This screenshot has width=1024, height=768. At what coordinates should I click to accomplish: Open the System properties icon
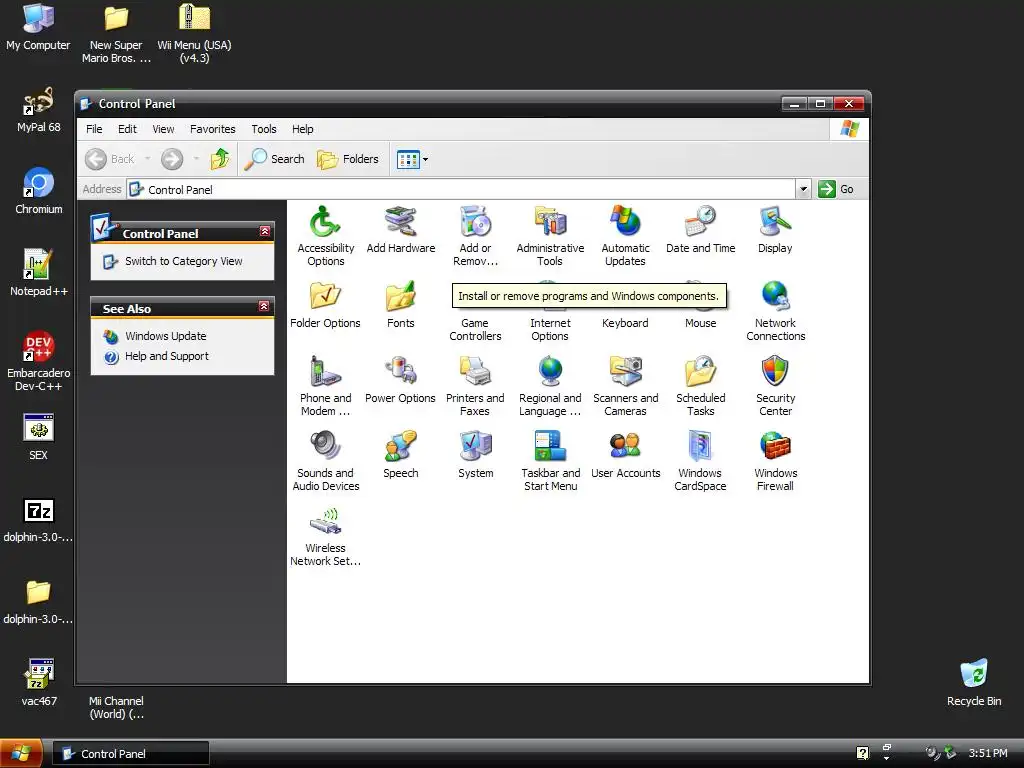pos(475,447)
